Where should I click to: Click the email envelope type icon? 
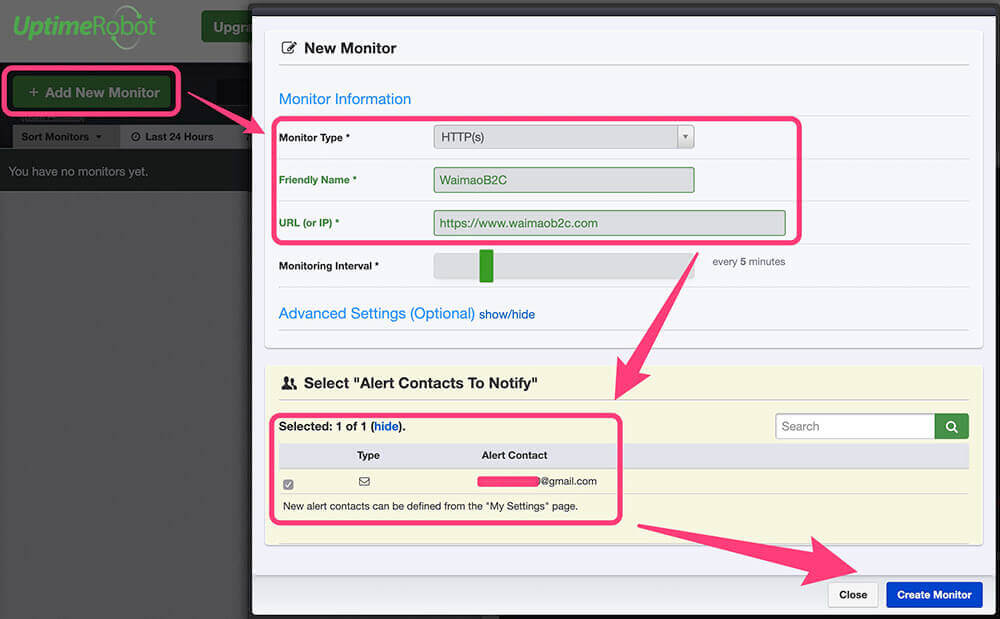[x=364, y=481]
